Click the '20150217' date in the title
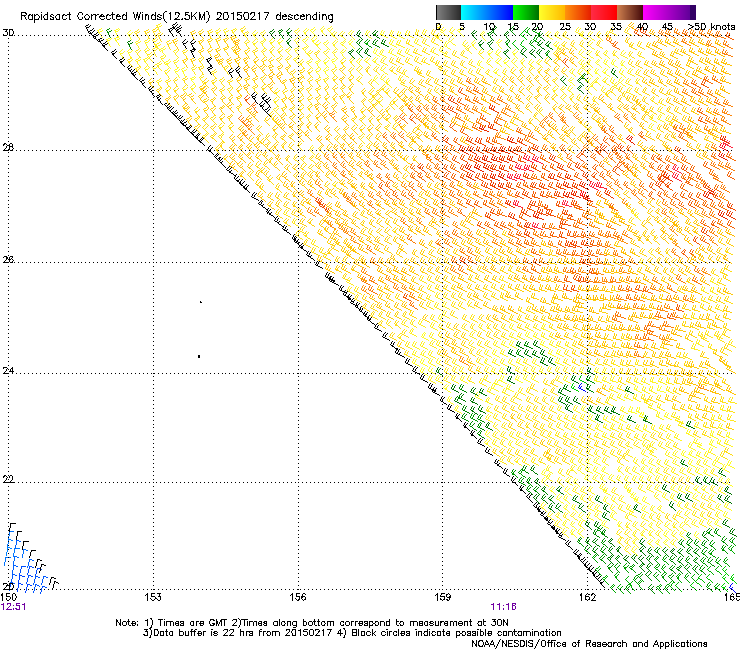Screen dimensions: 740x650 pos(243,17)
